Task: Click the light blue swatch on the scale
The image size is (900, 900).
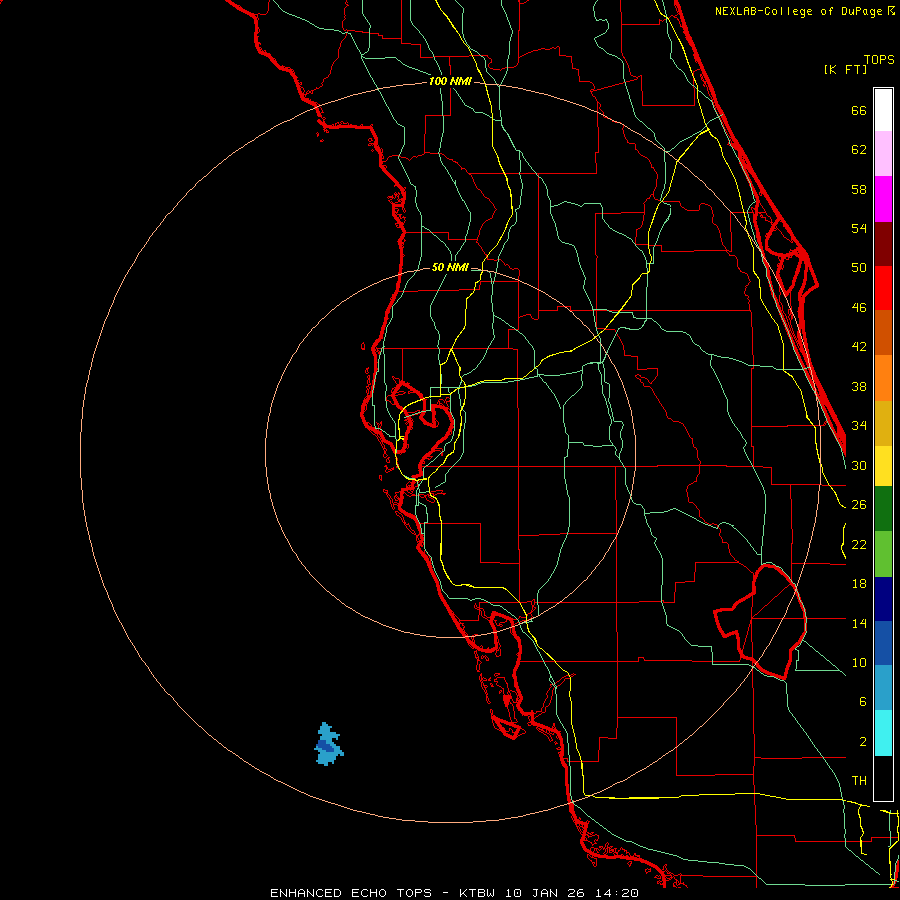Action: coord(883,688)
